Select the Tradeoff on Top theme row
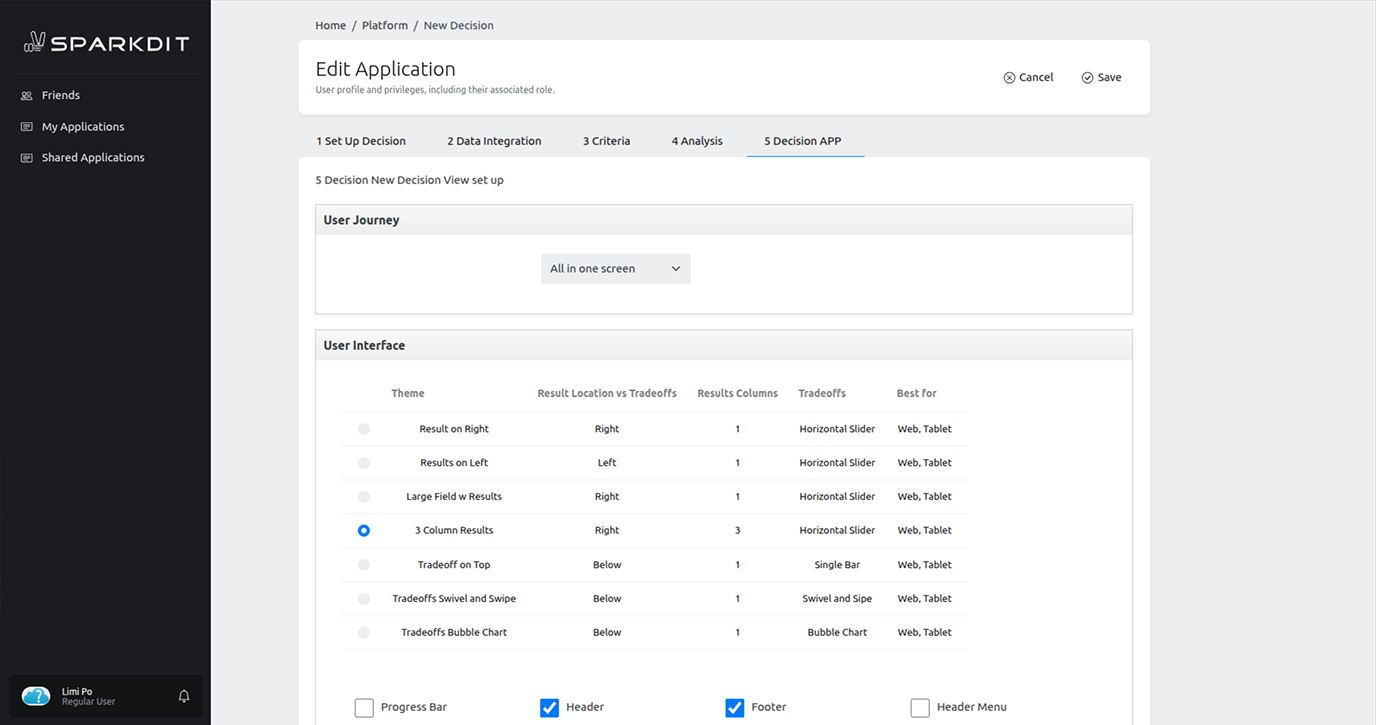The width and height of the screenshot is (1376, 725). 363,564
